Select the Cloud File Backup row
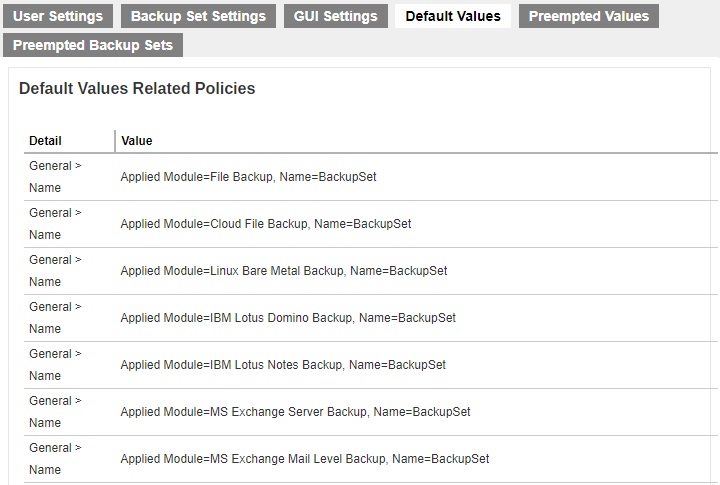 click(x=265, y=224)
